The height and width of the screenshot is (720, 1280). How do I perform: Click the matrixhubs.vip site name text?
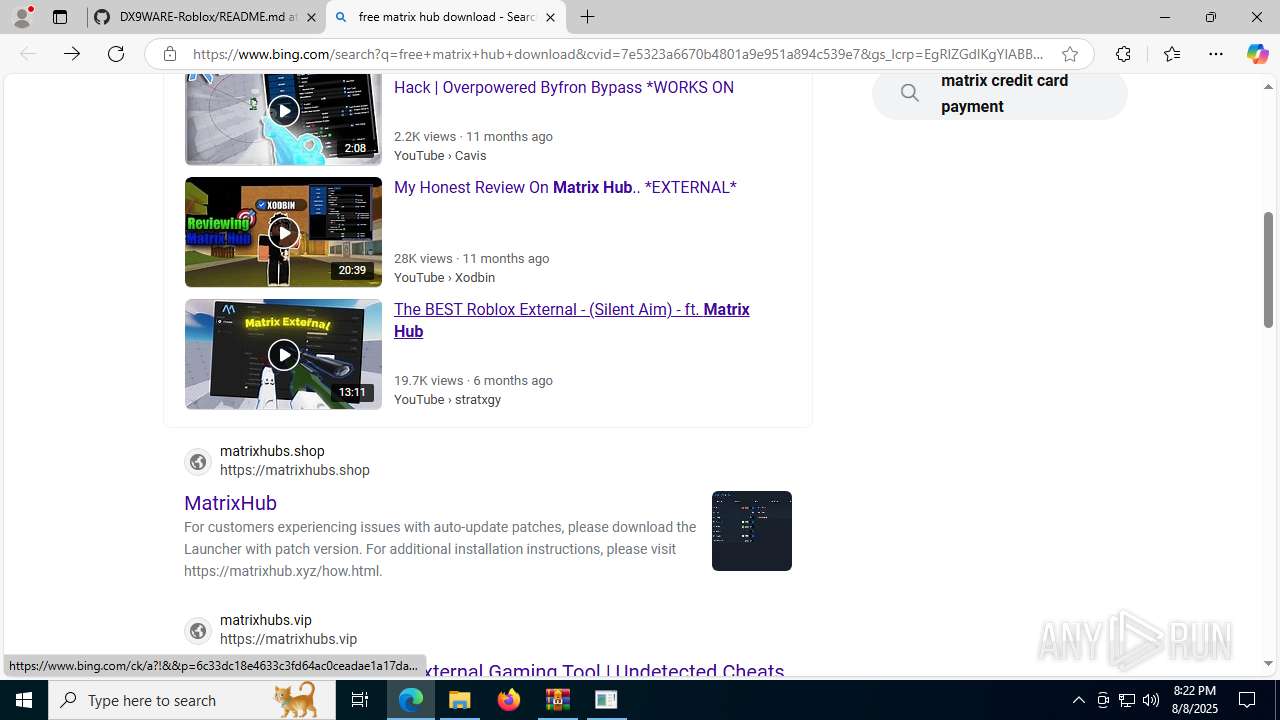[266, 621]
